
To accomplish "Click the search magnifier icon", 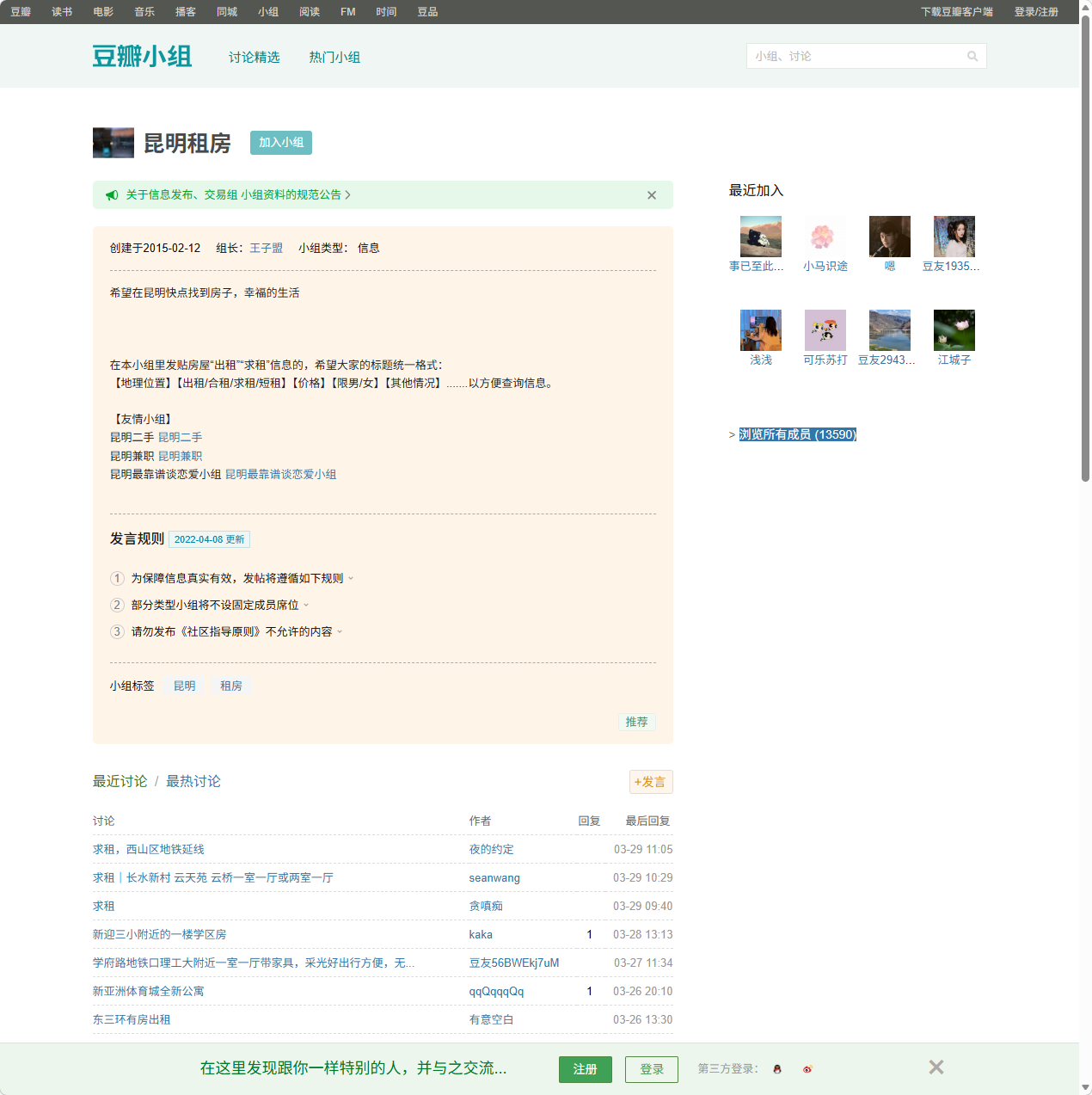I will pyautogui.click(x=972, y=56).
